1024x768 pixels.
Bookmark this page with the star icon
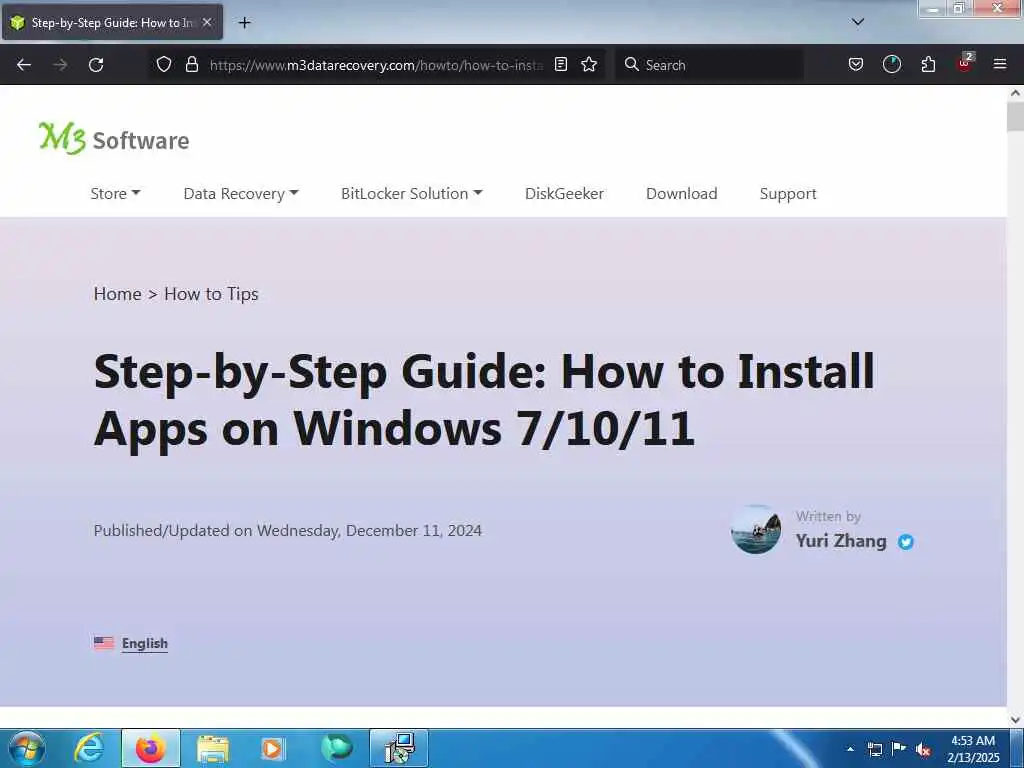coord(589,65)
